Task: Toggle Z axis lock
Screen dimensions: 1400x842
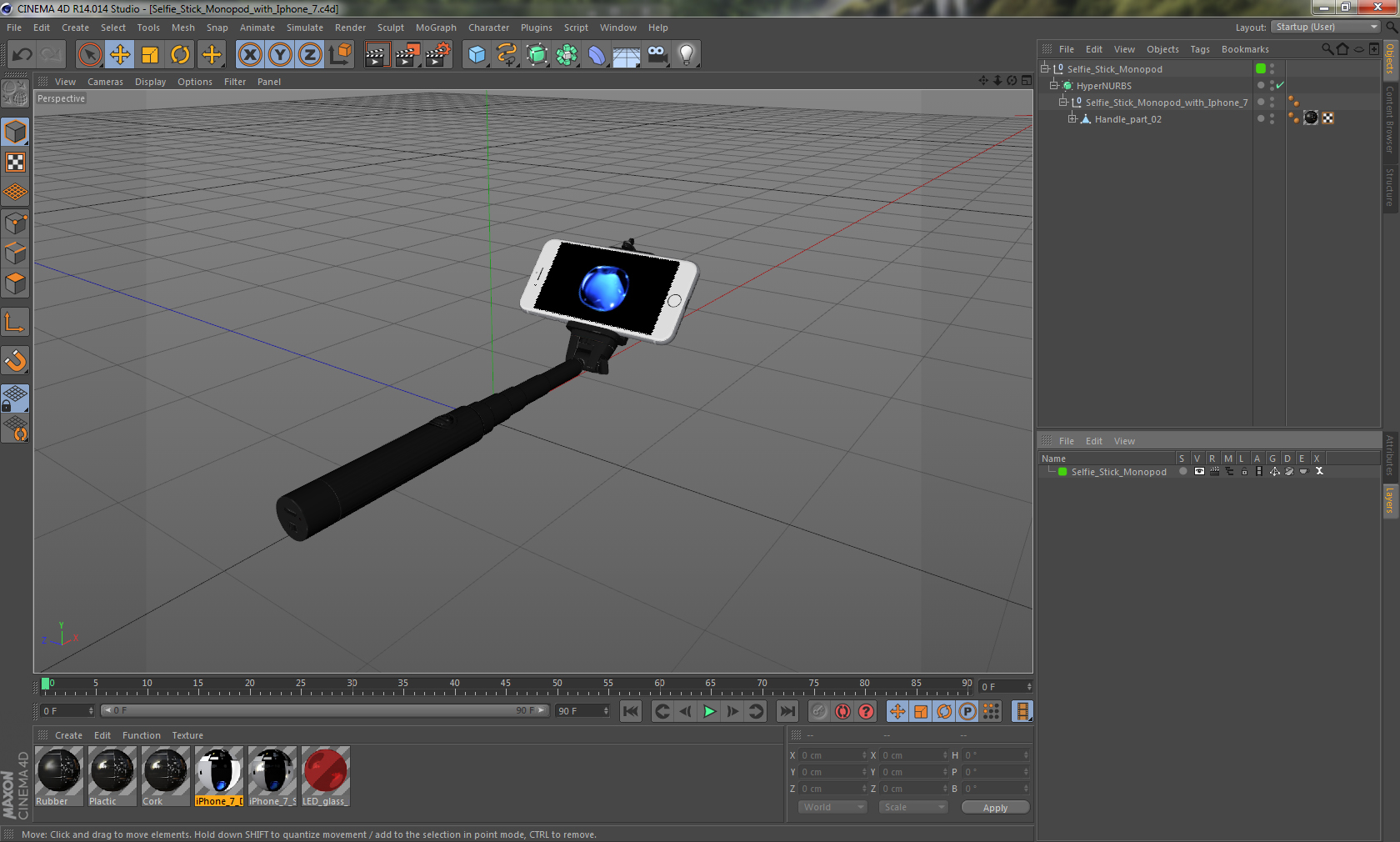Action: (x=310, y=55)
